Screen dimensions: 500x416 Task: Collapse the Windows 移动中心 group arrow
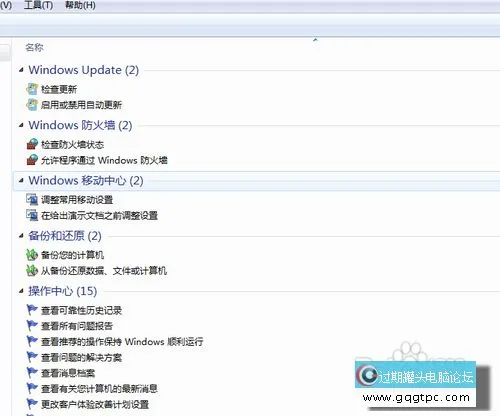pyautogui.click(x=21, y=181)
